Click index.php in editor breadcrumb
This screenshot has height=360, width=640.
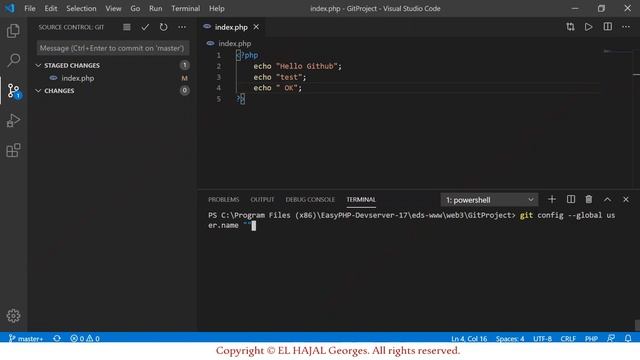tap(234, 43)
